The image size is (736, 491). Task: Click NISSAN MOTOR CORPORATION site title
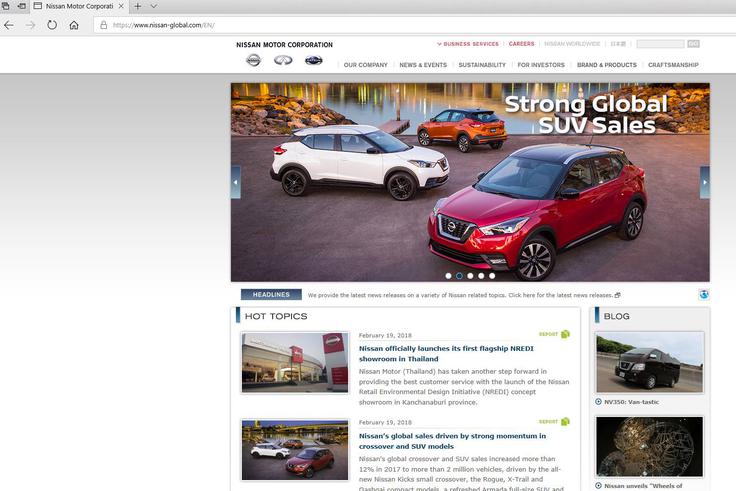coord(284,45)
